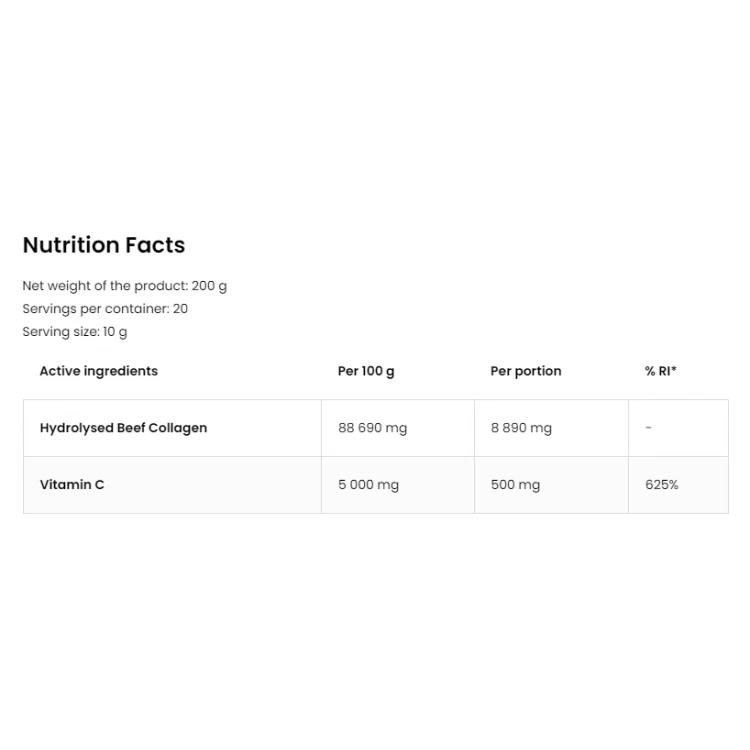Viewport: 750px width, 750px height.
Task: Click the Serving size 10 g text
Action: pos(75,332)
